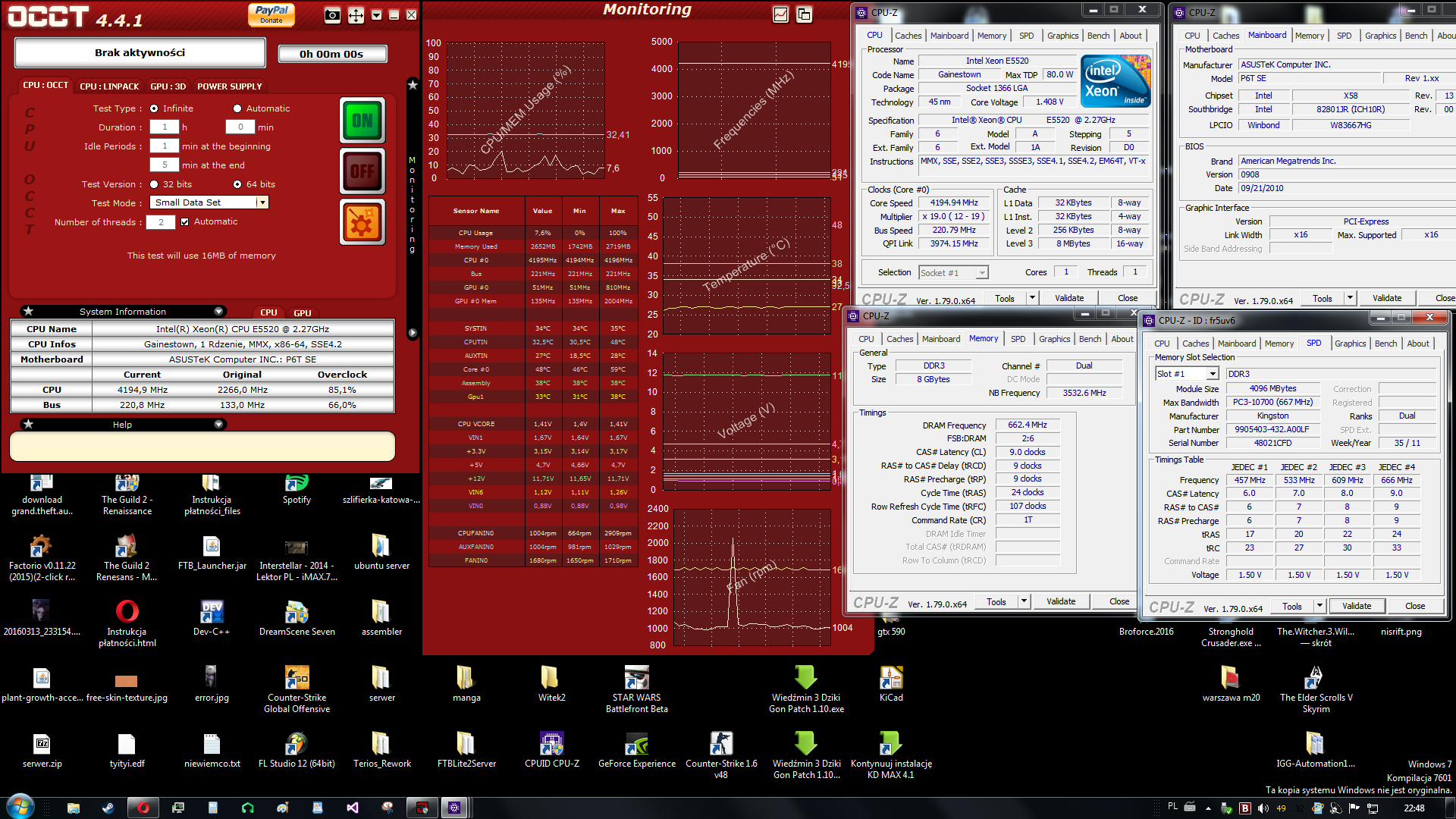Screen dimensions: 1456x819
Task: Click the Duration hours input field
Action: point(165,127)
